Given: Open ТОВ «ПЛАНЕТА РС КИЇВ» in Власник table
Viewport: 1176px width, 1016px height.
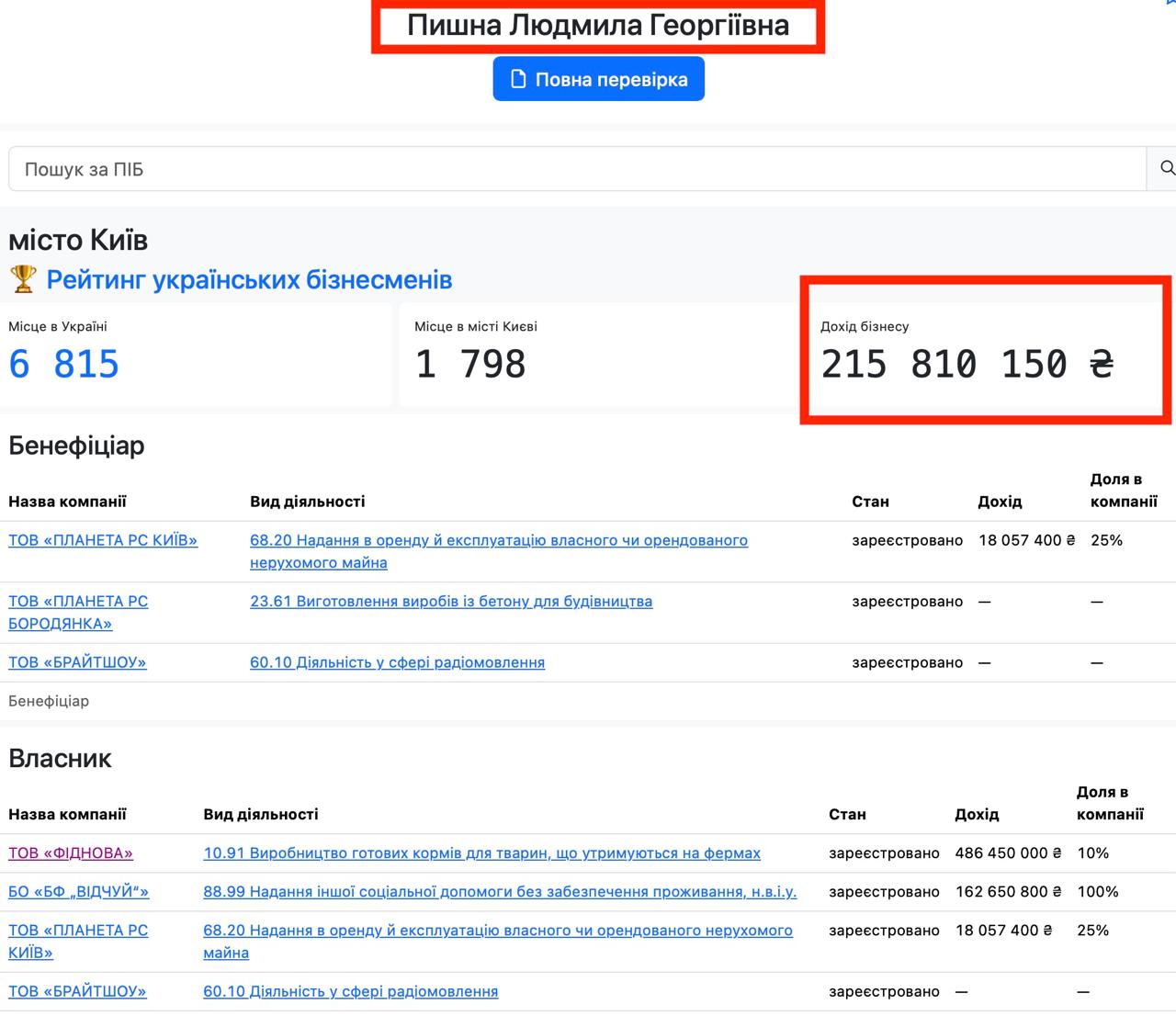Looking at the screenshot, I should 78,941.
